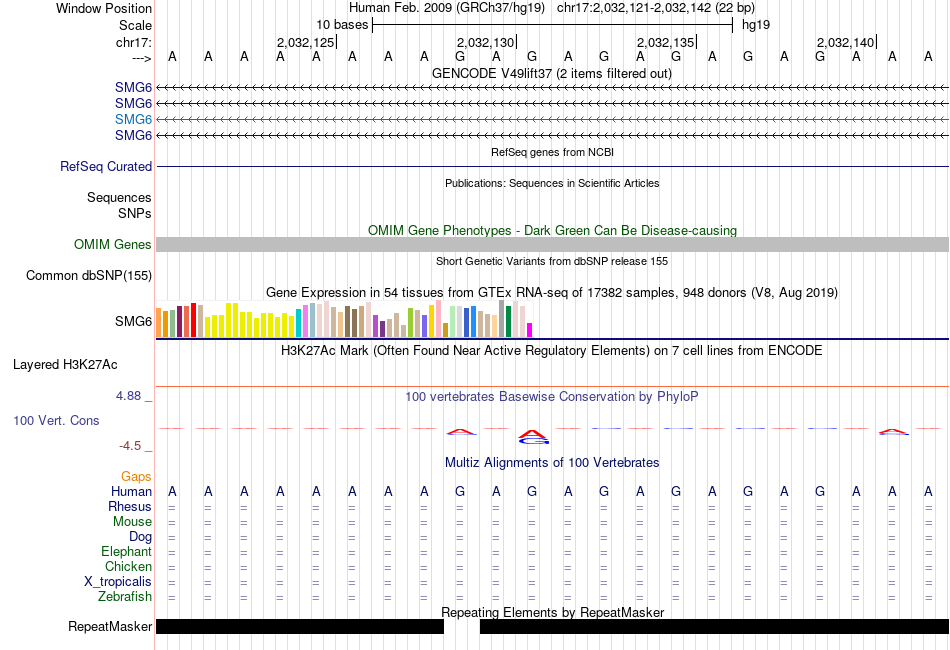950x650 pixels.
Task: Click the dark green bar in GTEx chart
Action: point(508,322)
